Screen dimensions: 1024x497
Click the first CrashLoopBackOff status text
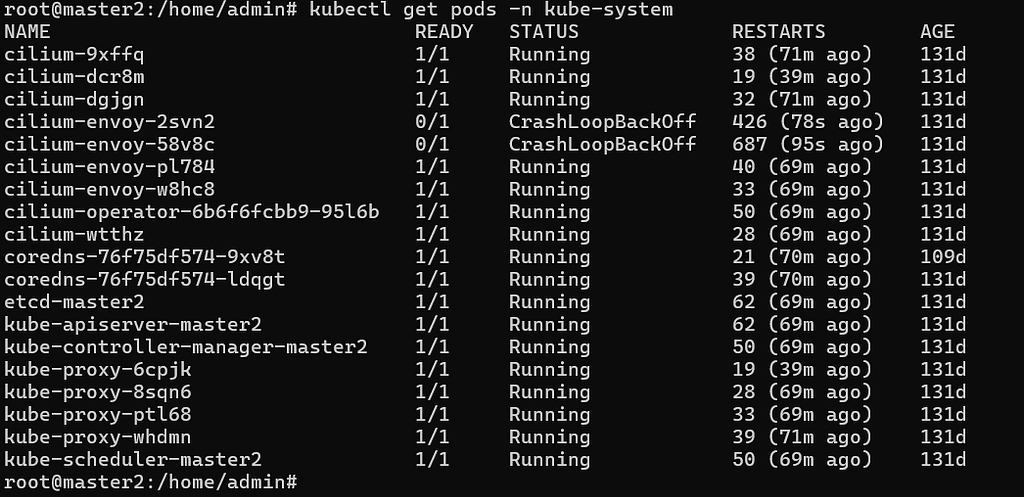602,122
